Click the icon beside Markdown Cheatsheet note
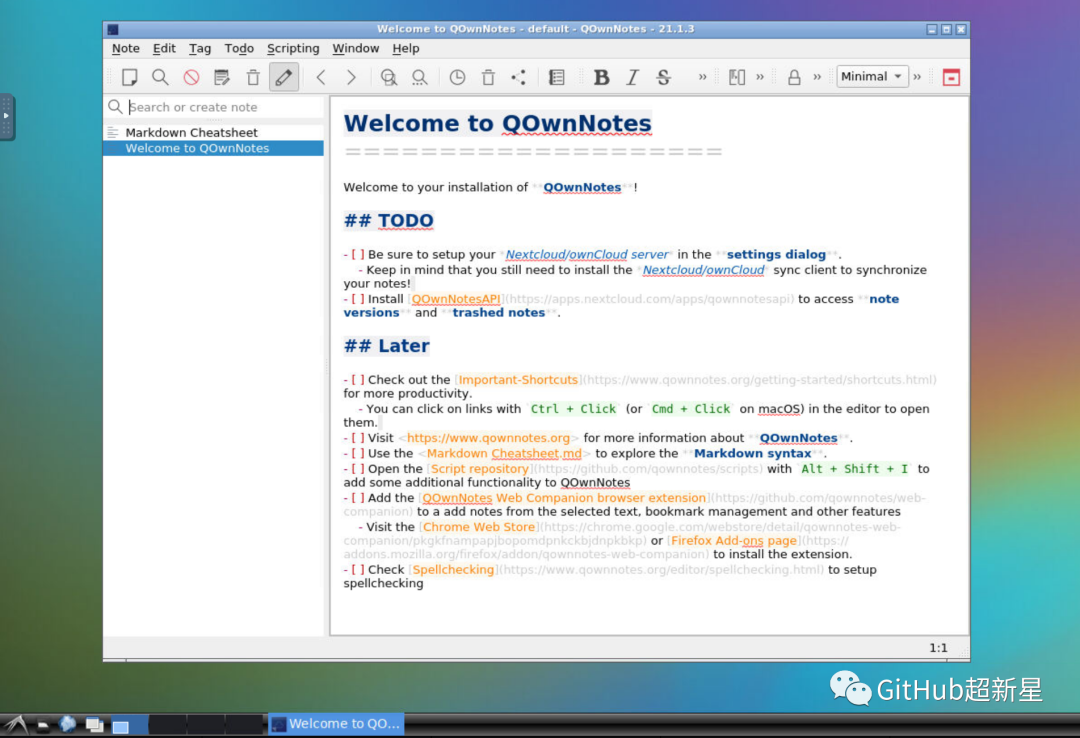The height and width of the screenshot is (738, 1080). pyautogui.click(x=113, y=132)
